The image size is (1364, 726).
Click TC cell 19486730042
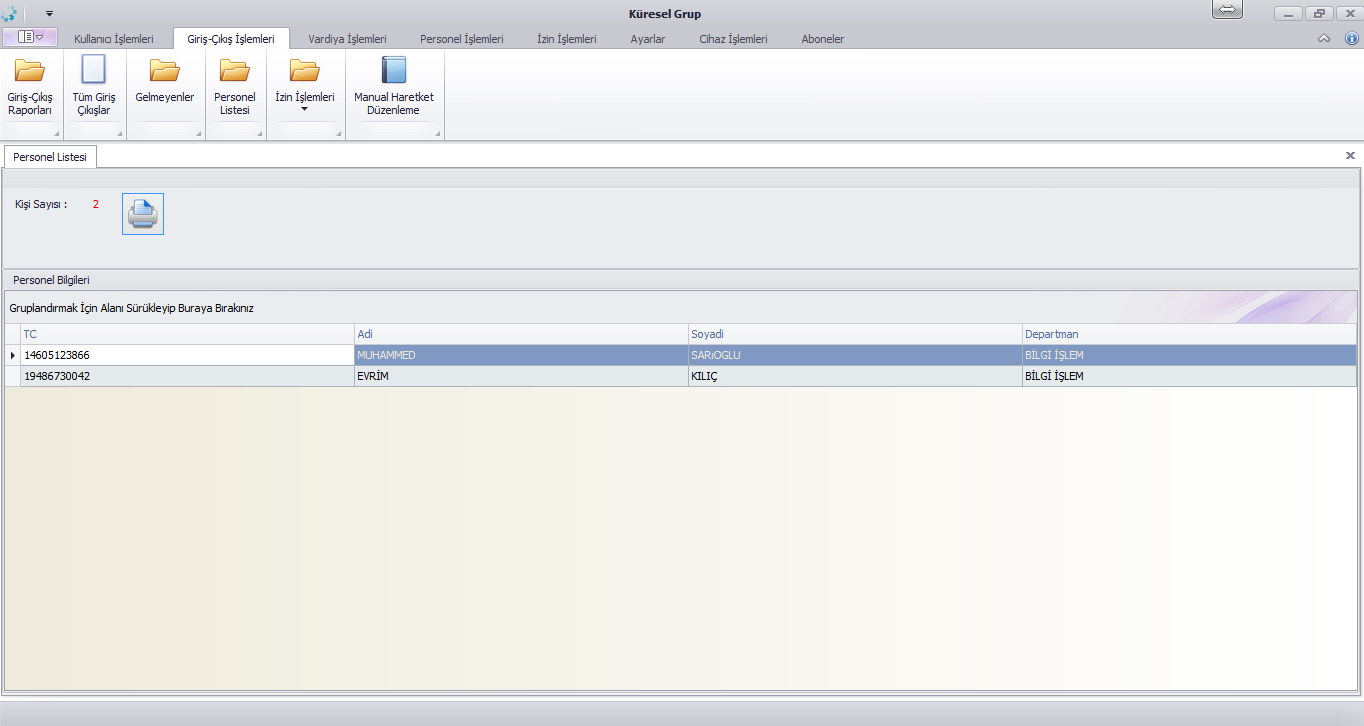coord(187,377)
